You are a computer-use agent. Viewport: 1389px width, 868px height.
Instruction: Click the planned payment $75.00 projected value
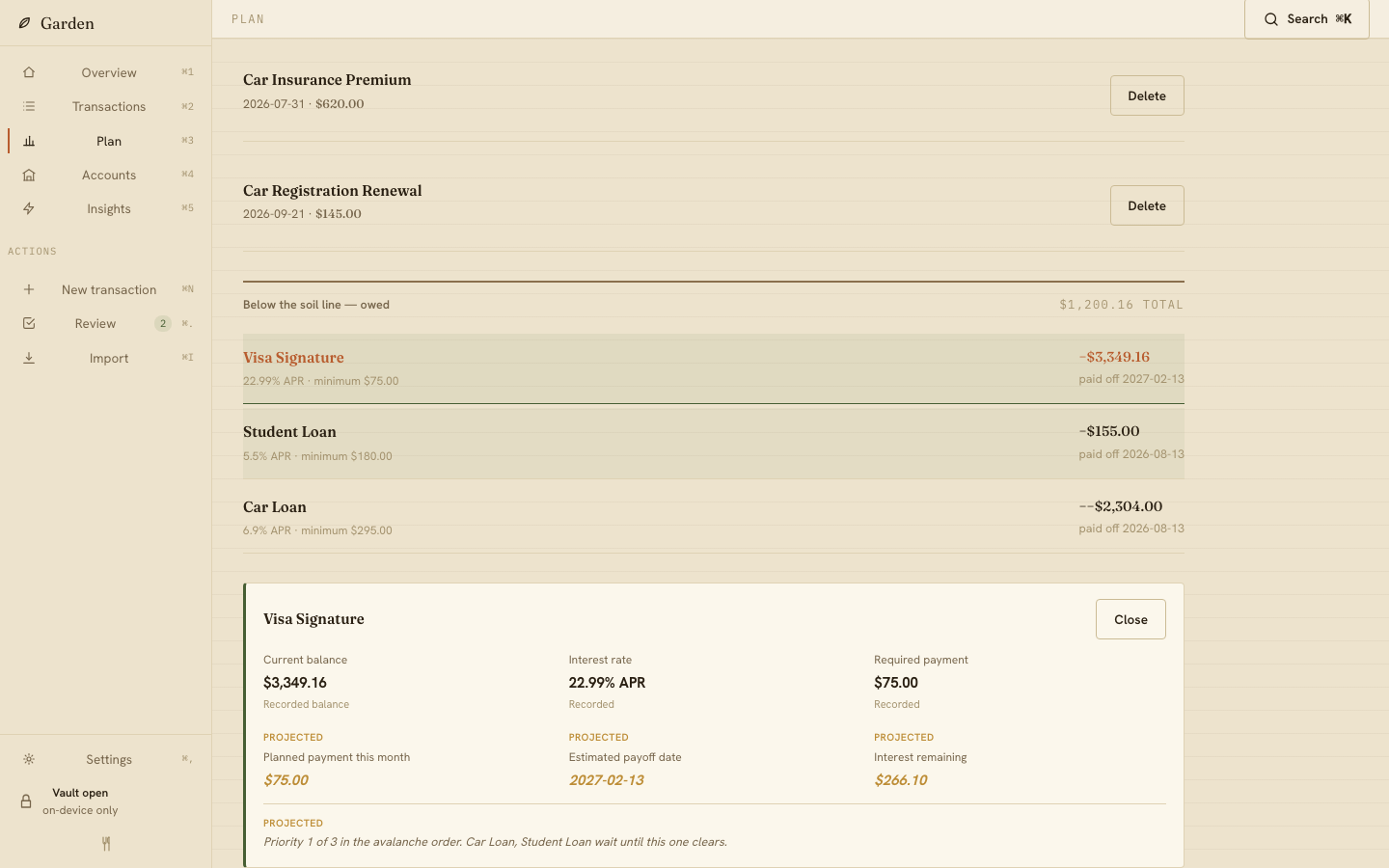(286, 780)
